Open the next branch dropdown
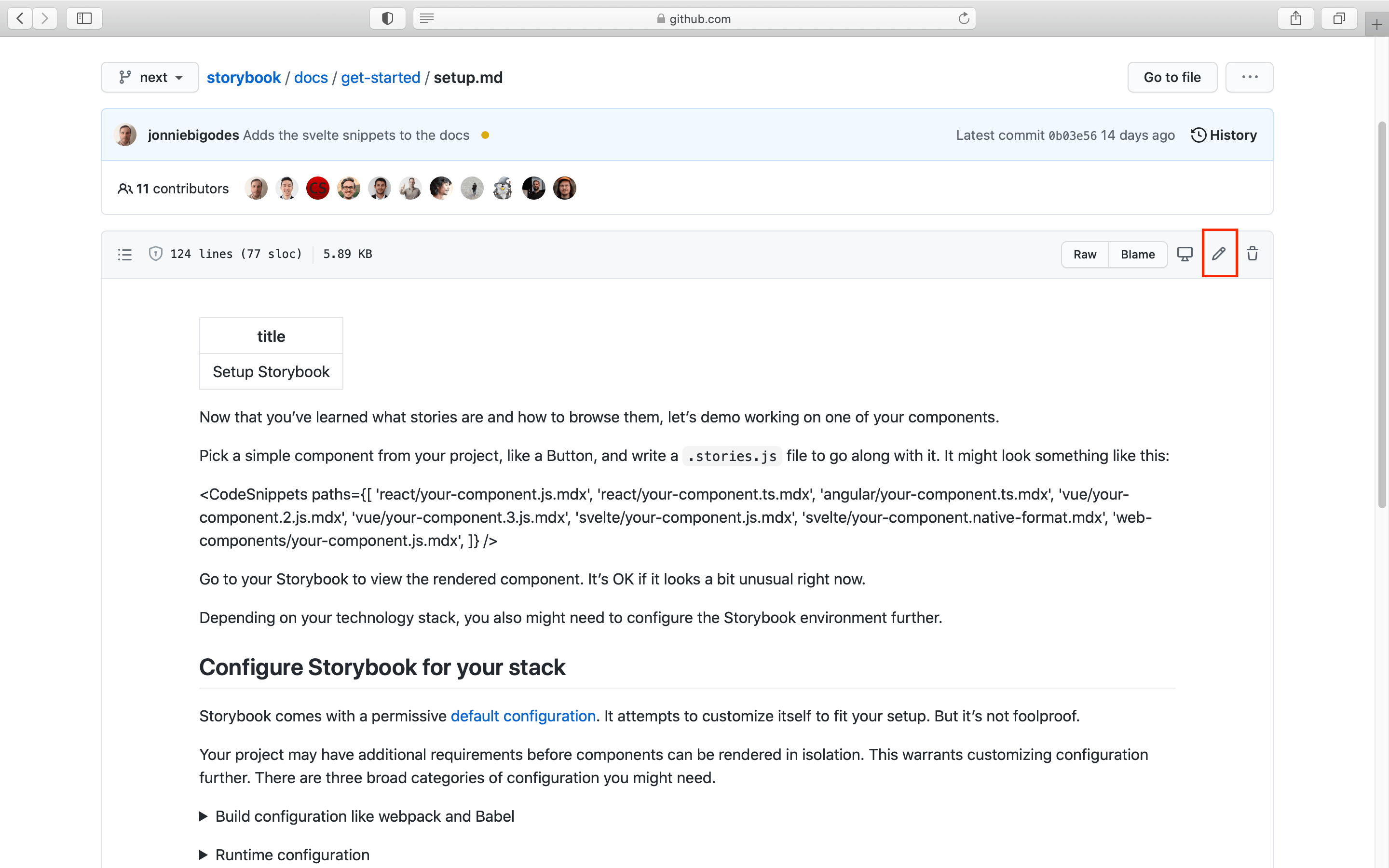 [150, 77]
